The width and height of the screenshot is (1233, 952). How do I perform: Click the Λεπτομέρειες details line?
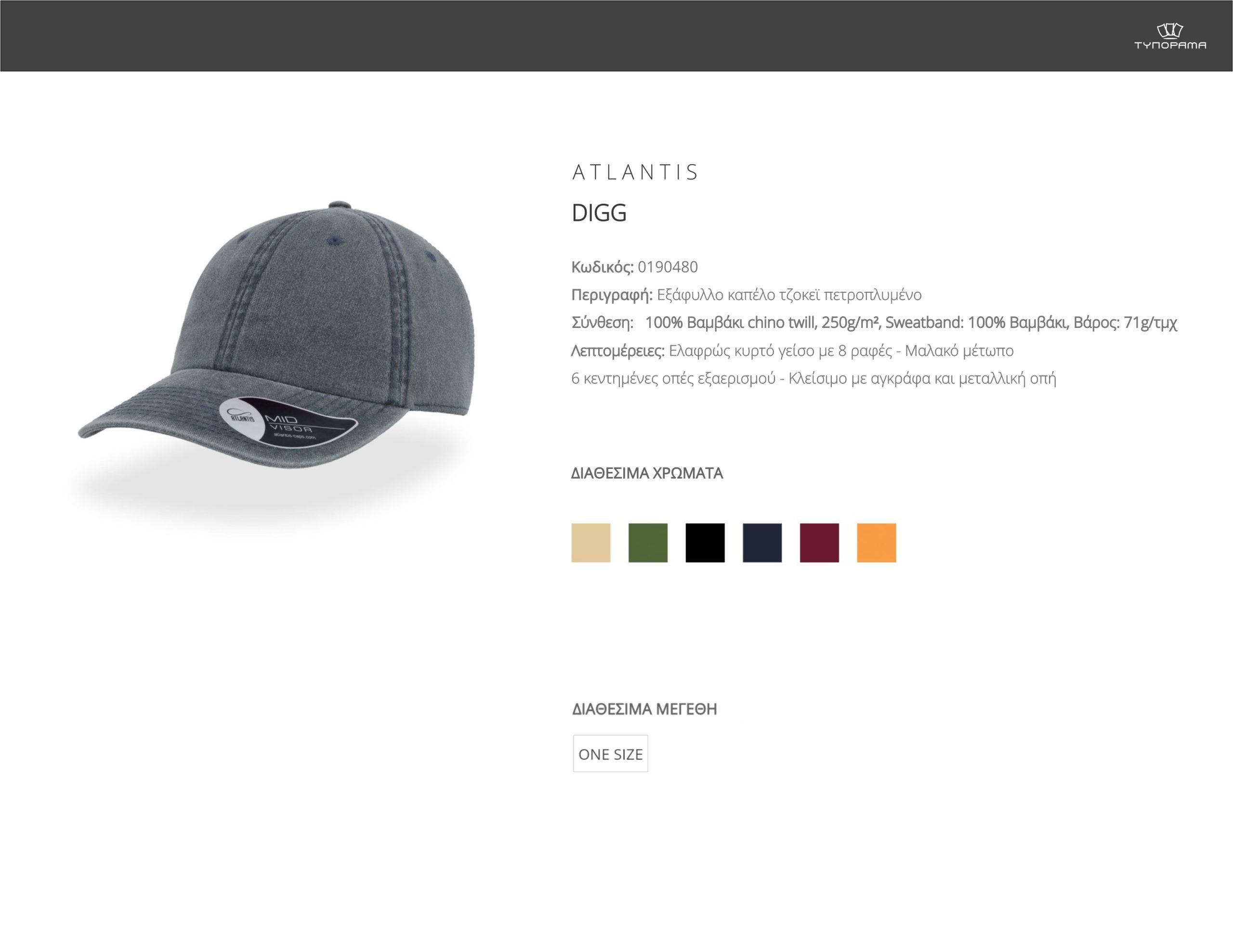pyautogui.click(x=792, y=351)
